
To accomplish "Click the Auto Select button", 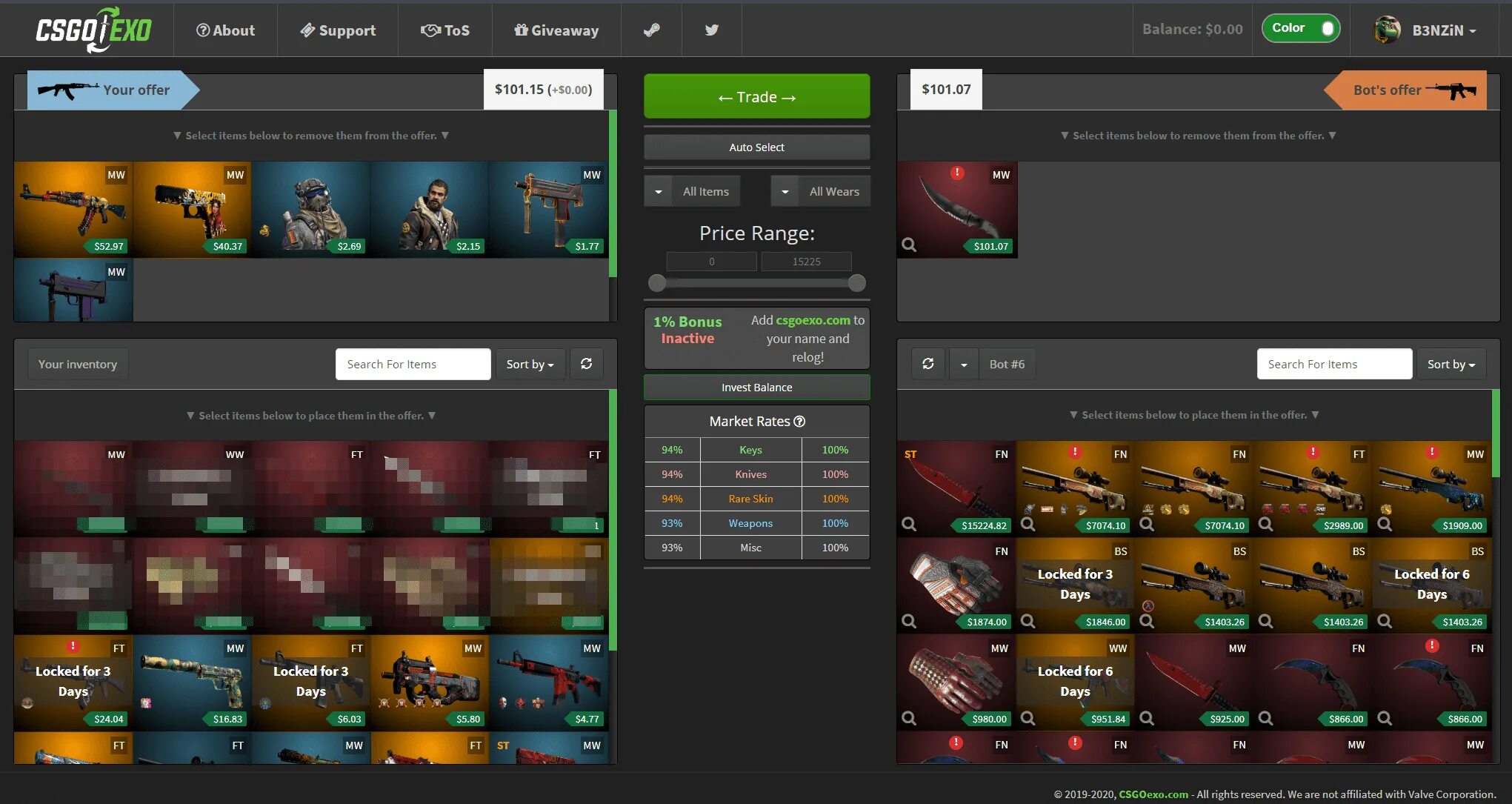I will click(756, 147).
